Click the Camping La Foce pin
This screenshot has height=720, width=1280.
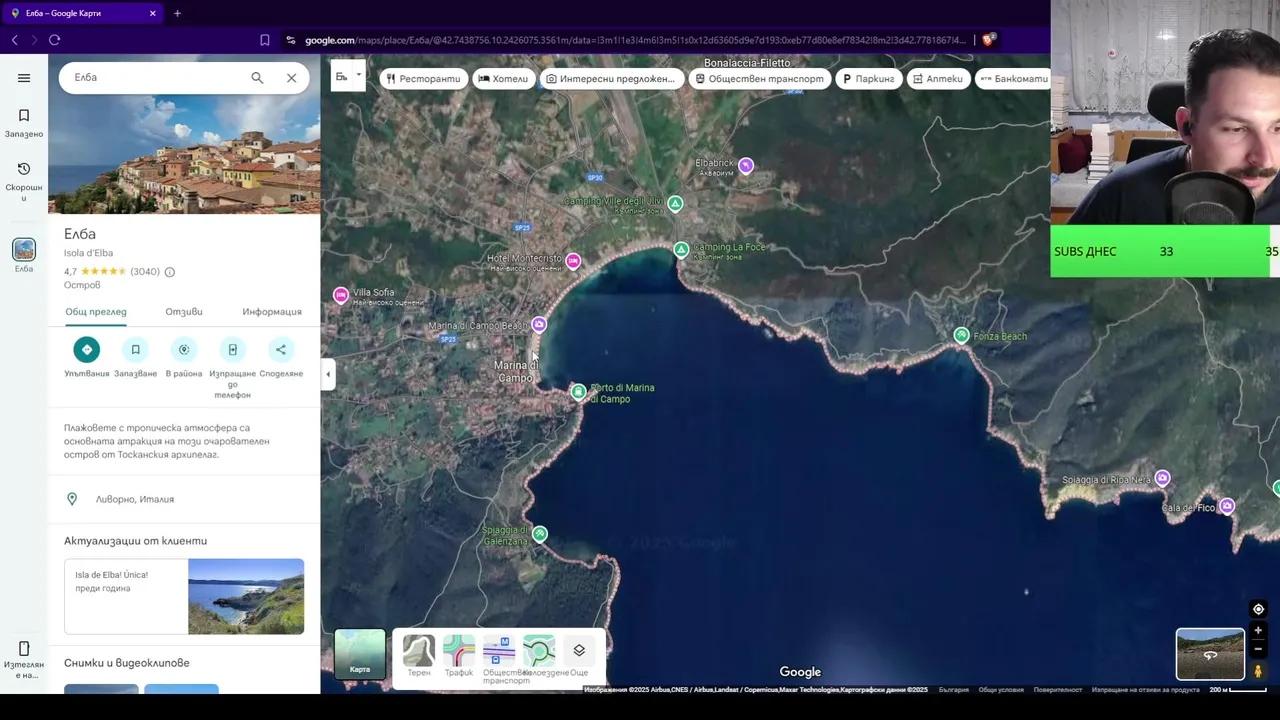coord(681,249)
